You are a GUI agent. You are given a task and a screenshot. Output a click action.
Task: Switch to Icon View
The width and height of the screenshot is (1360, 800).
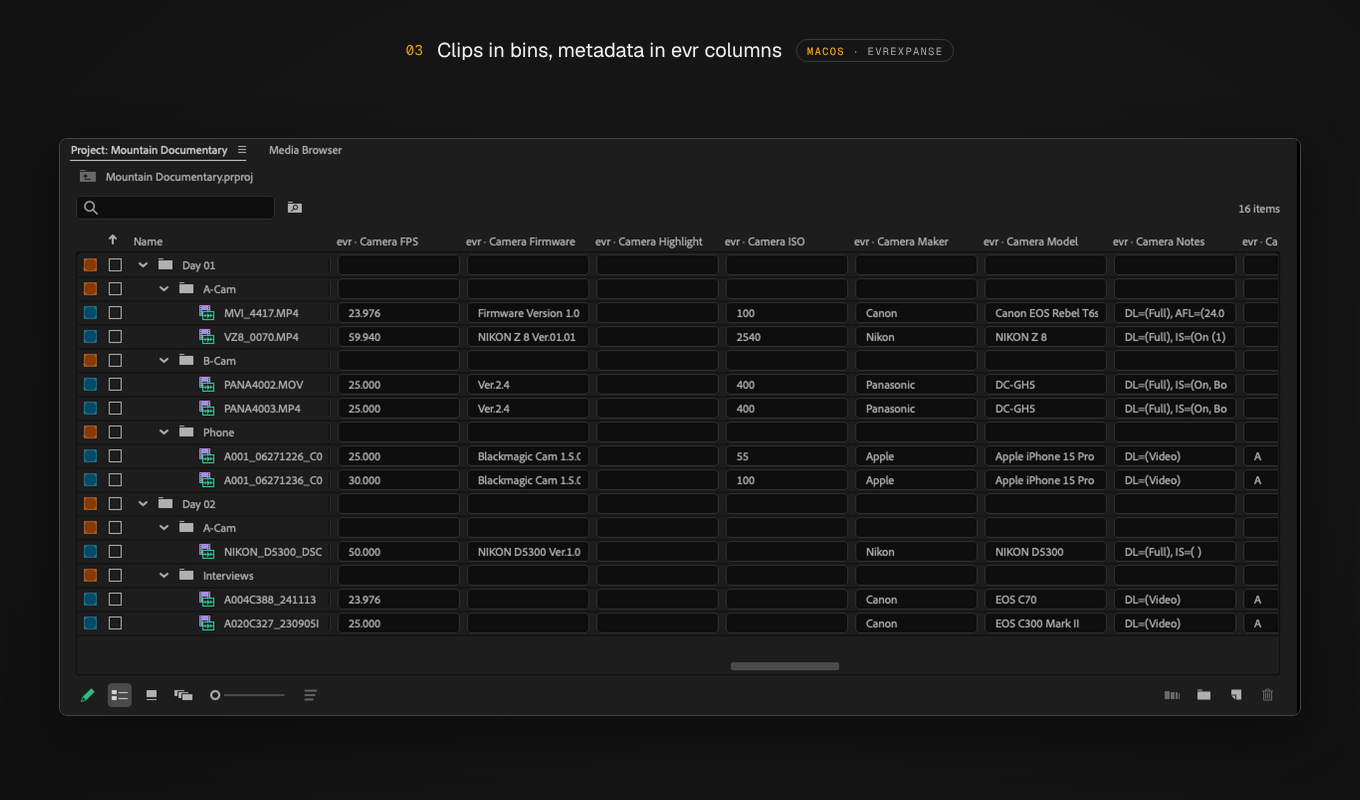coord(151,695)
